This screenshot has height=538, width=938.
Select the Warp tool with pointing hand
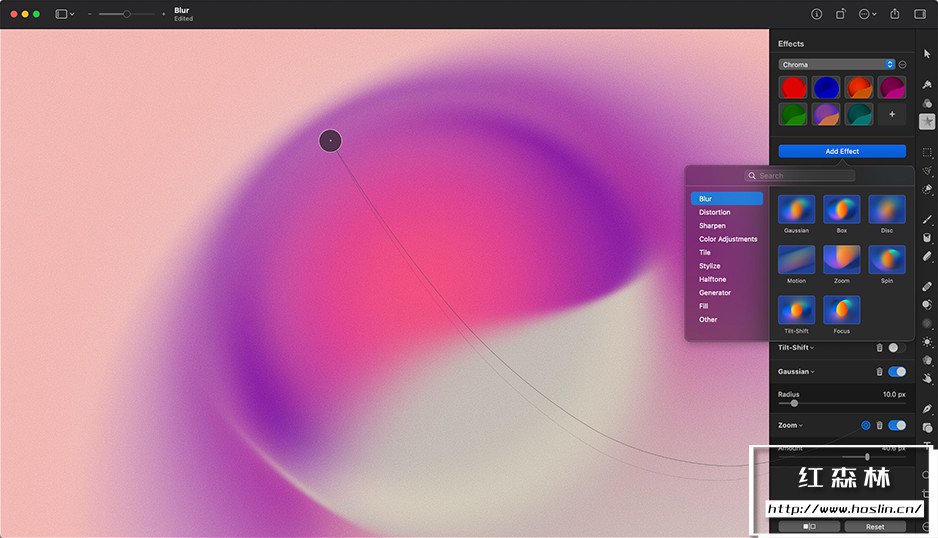coord(927,378)
